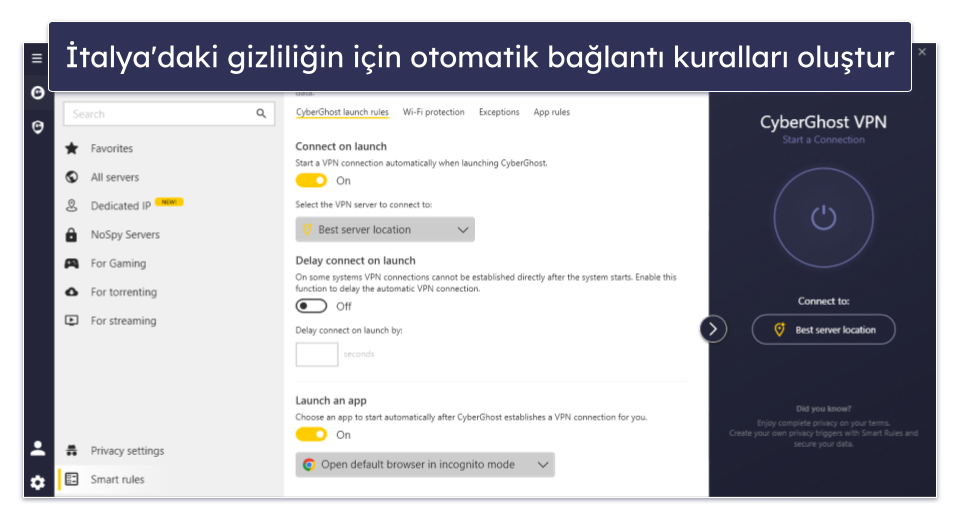Click the Favorites star icon
This screenshot has width=960, height=510.
click(x=72, y=148)
